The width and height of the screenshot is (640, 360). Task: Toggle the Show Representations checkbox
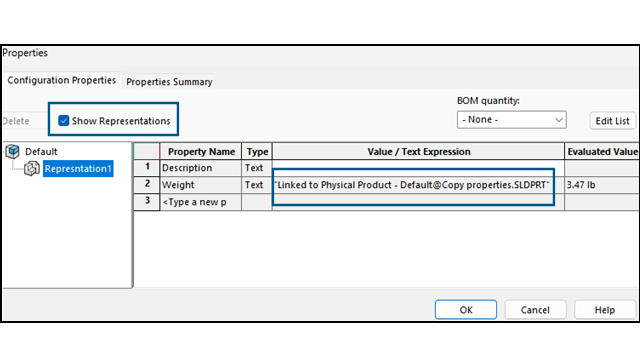coord(63,120)
